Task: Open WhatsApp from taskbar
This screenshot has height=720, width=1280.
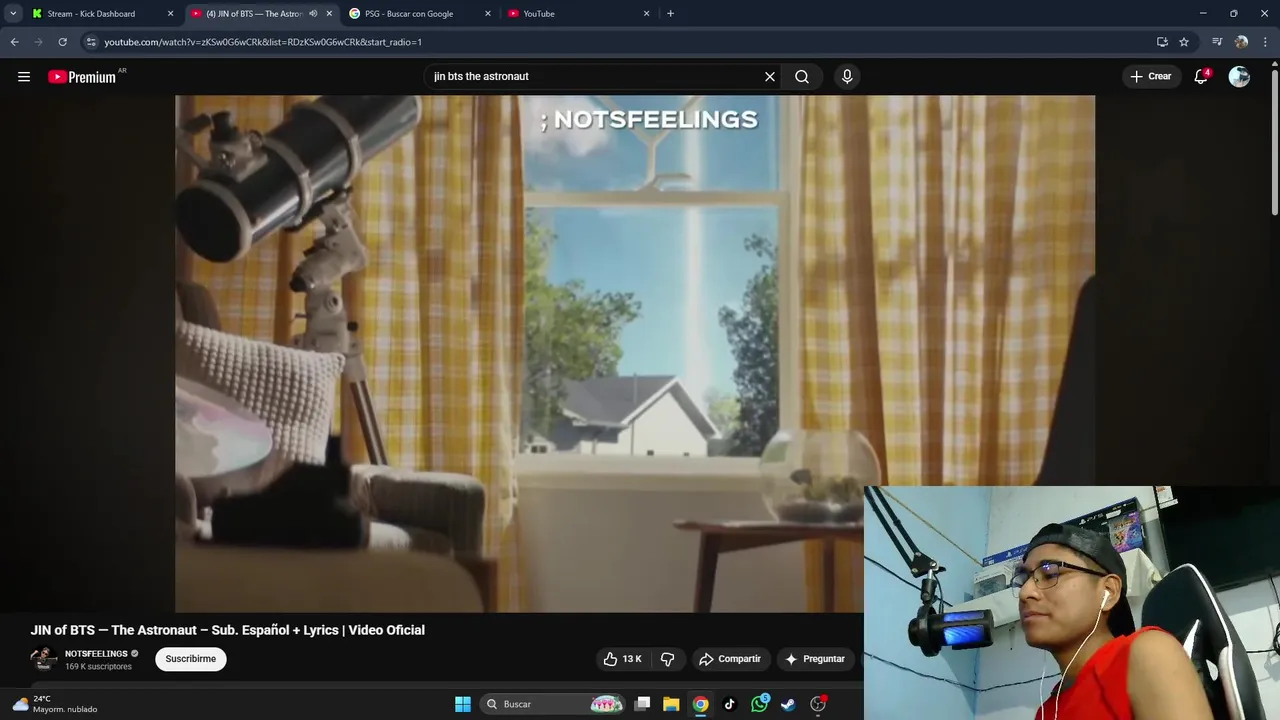Action: tap(759, 704)
